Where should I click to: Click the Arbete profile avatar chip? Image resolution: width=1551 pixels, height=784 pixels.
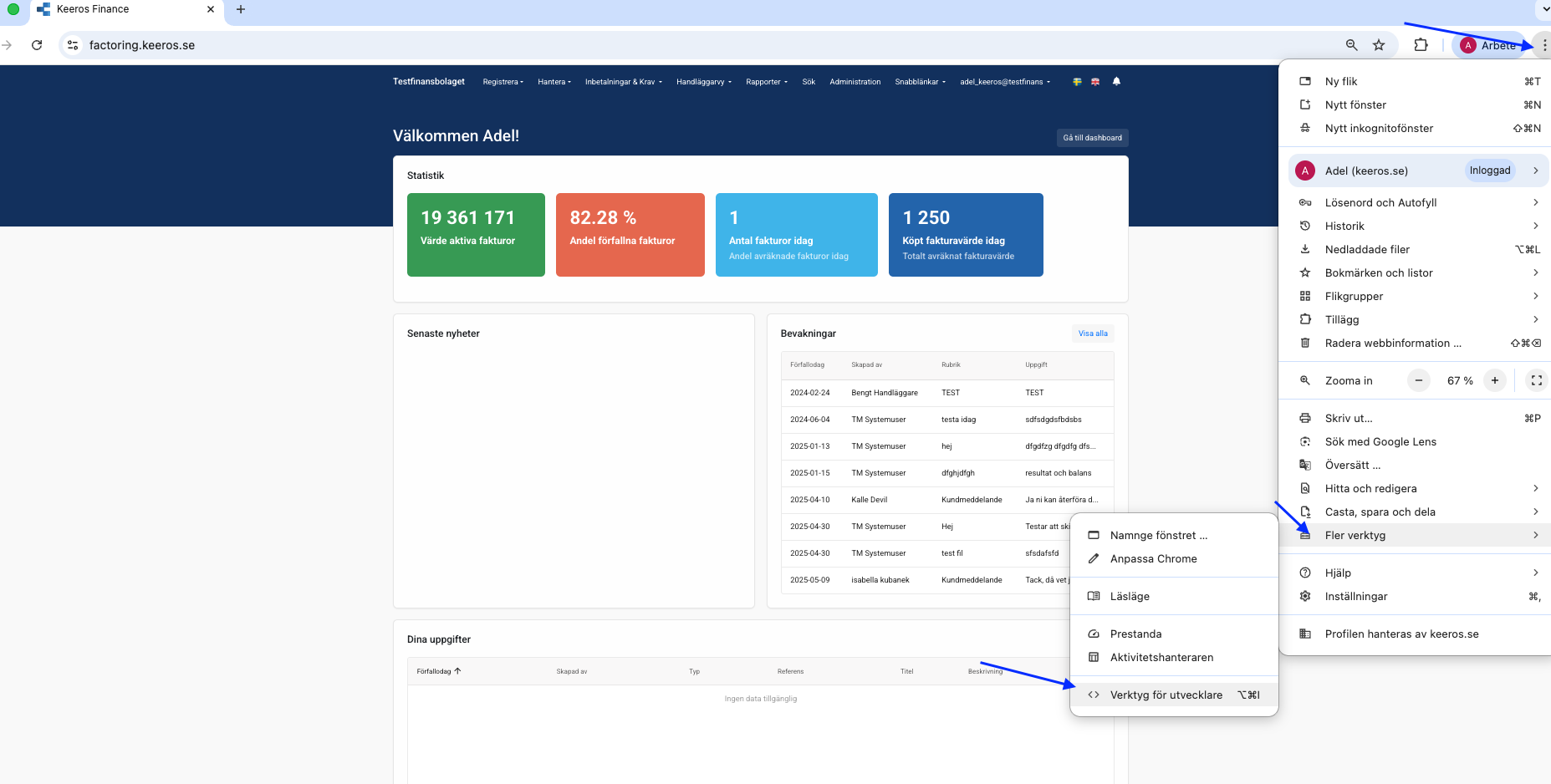(x=1489, y=45)
